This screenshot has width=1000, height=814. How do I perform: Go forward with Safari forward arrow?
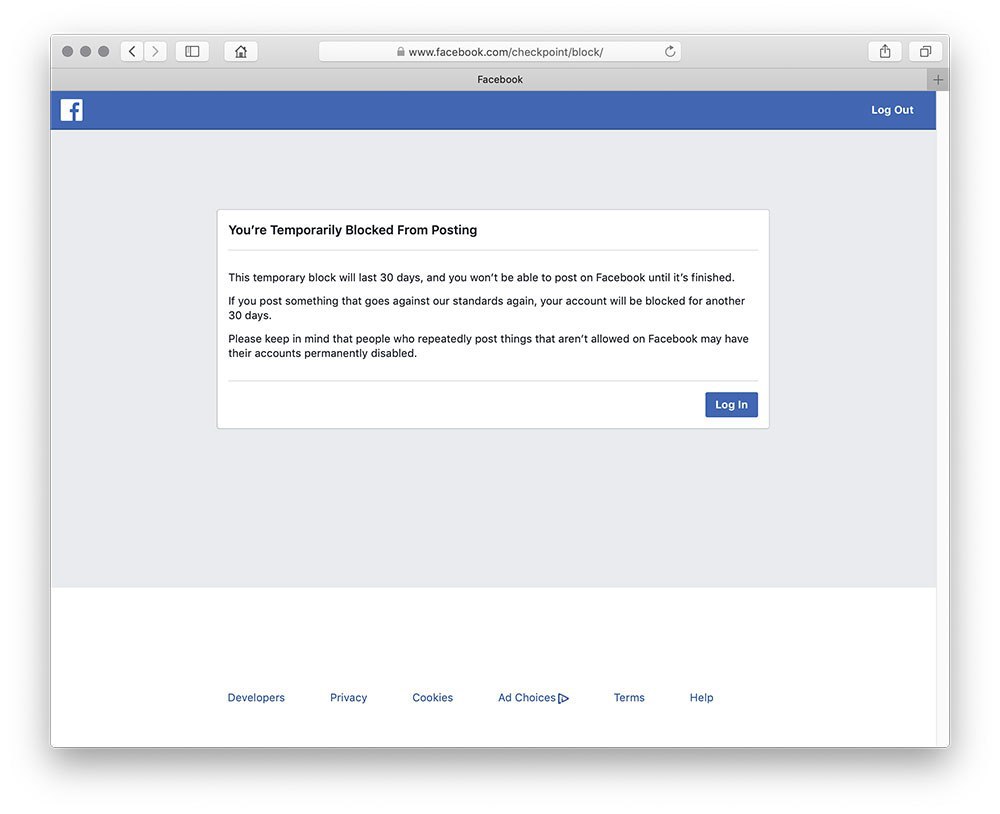pos(155,52)
